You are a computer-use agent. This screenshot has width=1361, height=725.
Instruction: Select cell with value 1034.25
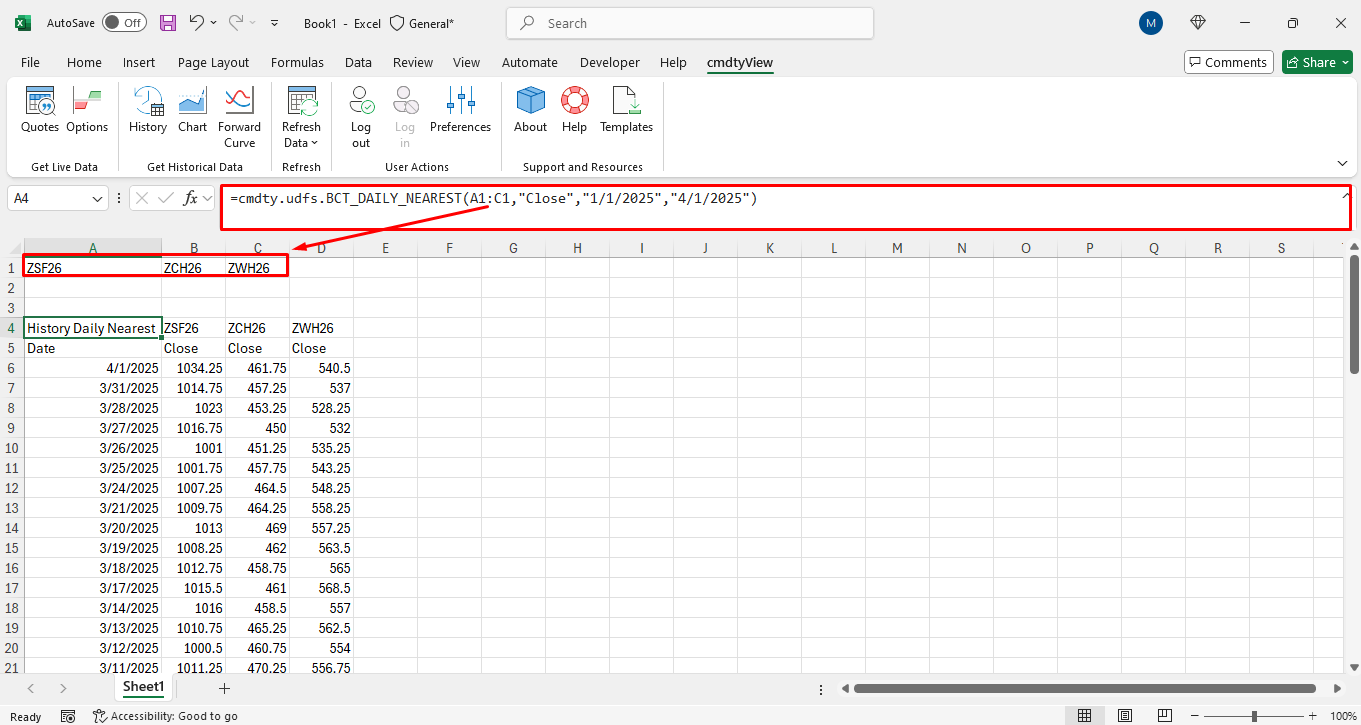193,368
